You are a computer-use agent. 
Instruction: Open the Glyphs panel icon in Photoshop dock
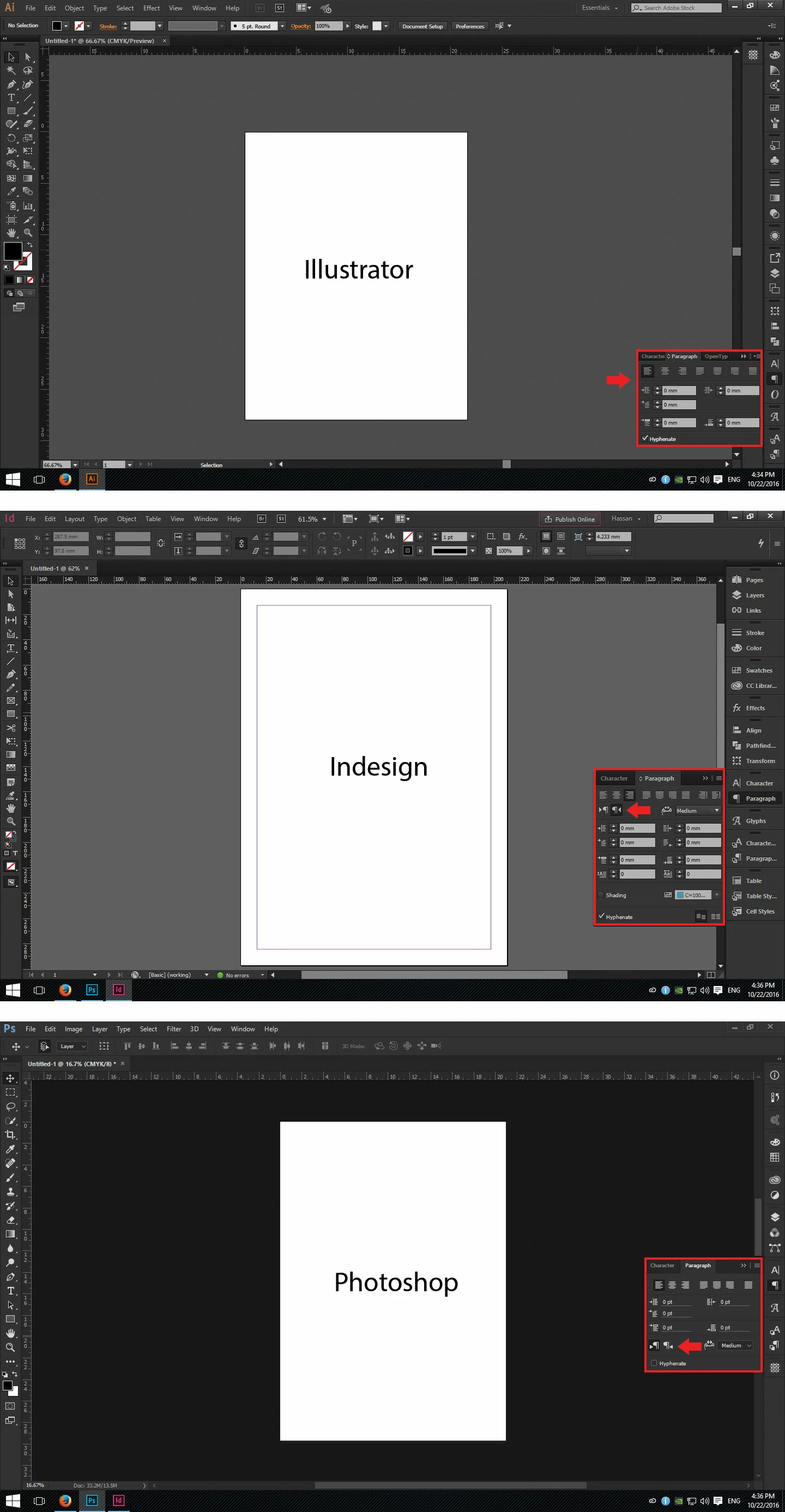click(x=775, y=1308)
